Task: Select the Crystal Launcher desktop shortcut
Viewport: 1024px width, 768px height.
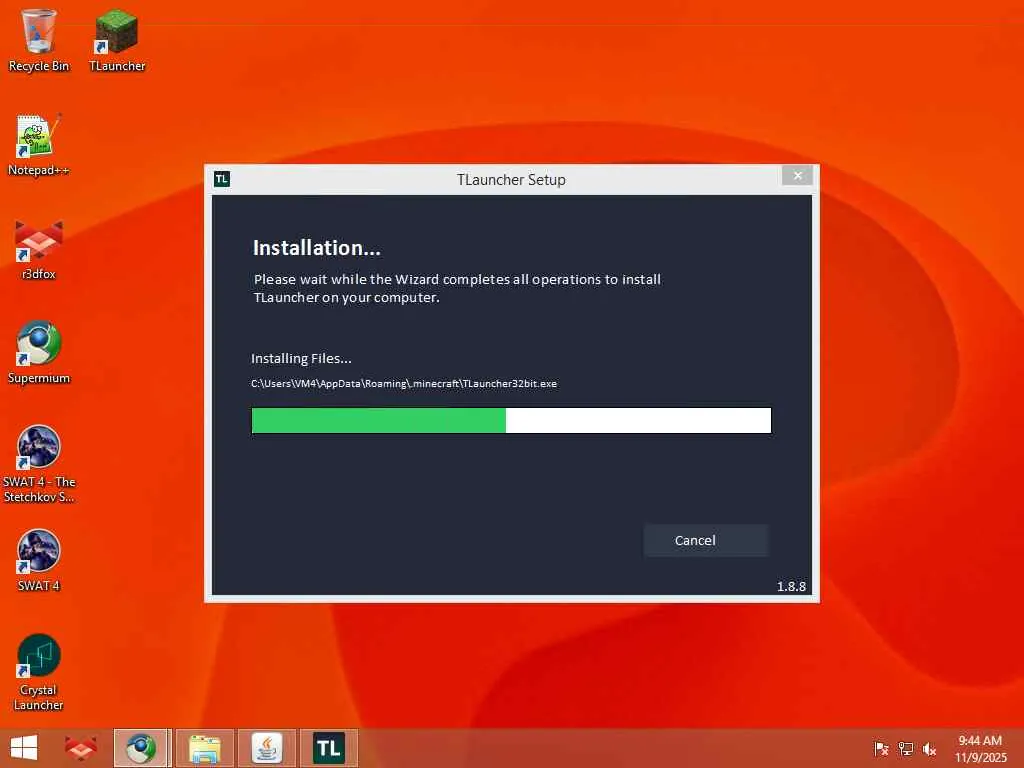Action: pos(39,672)
